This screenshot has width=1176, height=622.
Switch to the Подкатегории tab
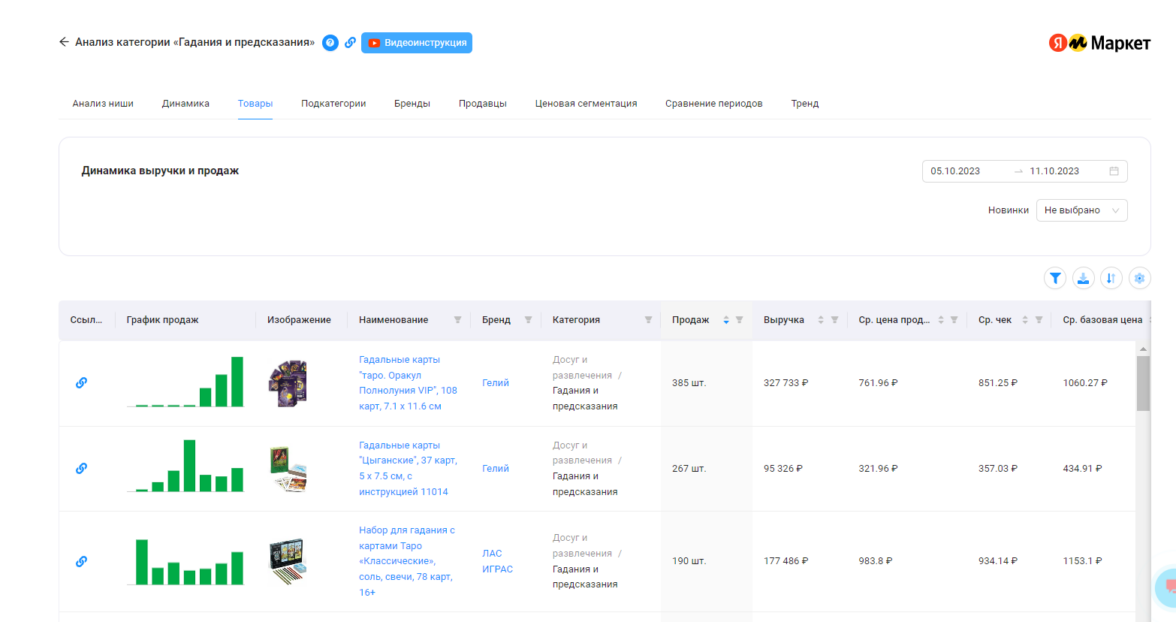[333, 103]
